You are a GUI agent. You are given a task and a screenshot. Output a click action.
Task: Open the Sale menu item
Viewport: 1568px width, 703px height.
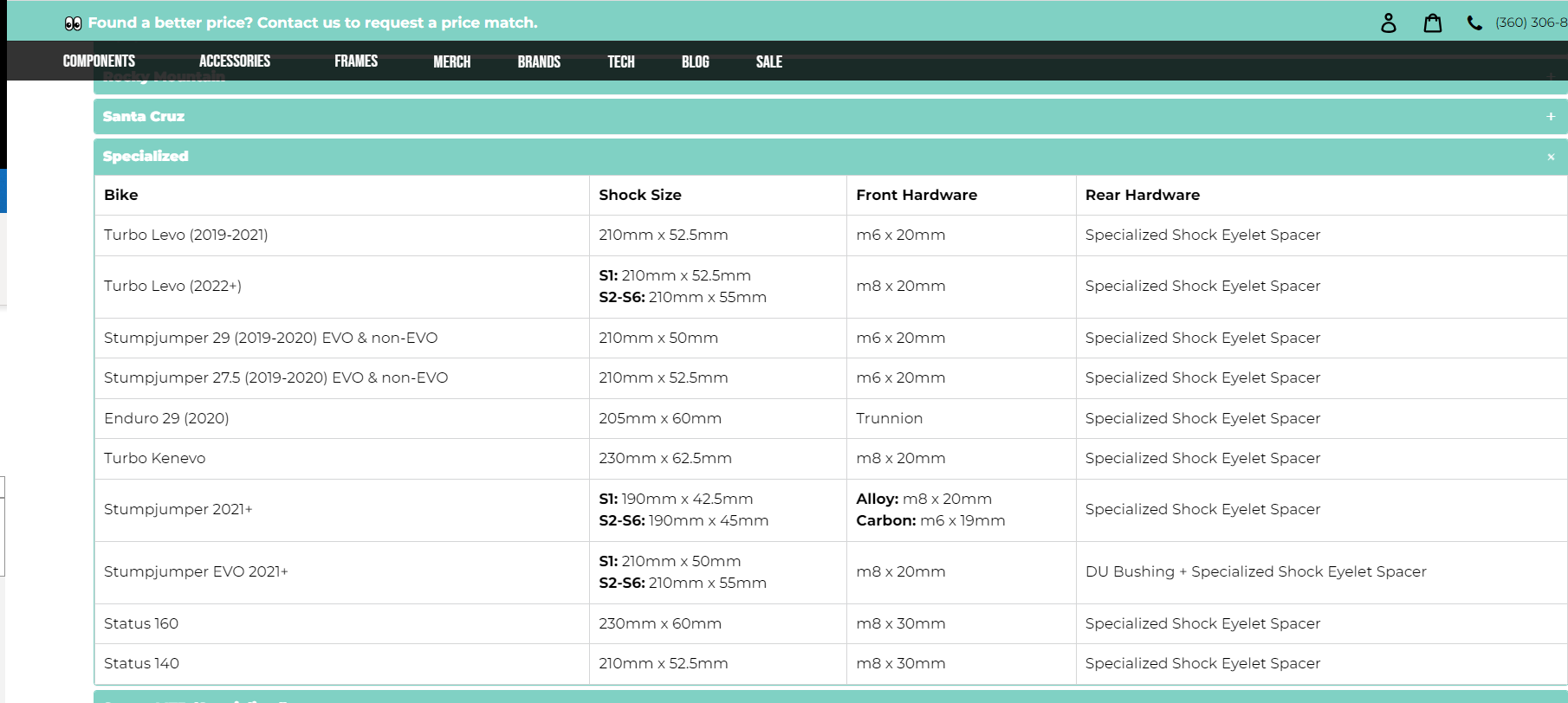click(x=769, y=61)
